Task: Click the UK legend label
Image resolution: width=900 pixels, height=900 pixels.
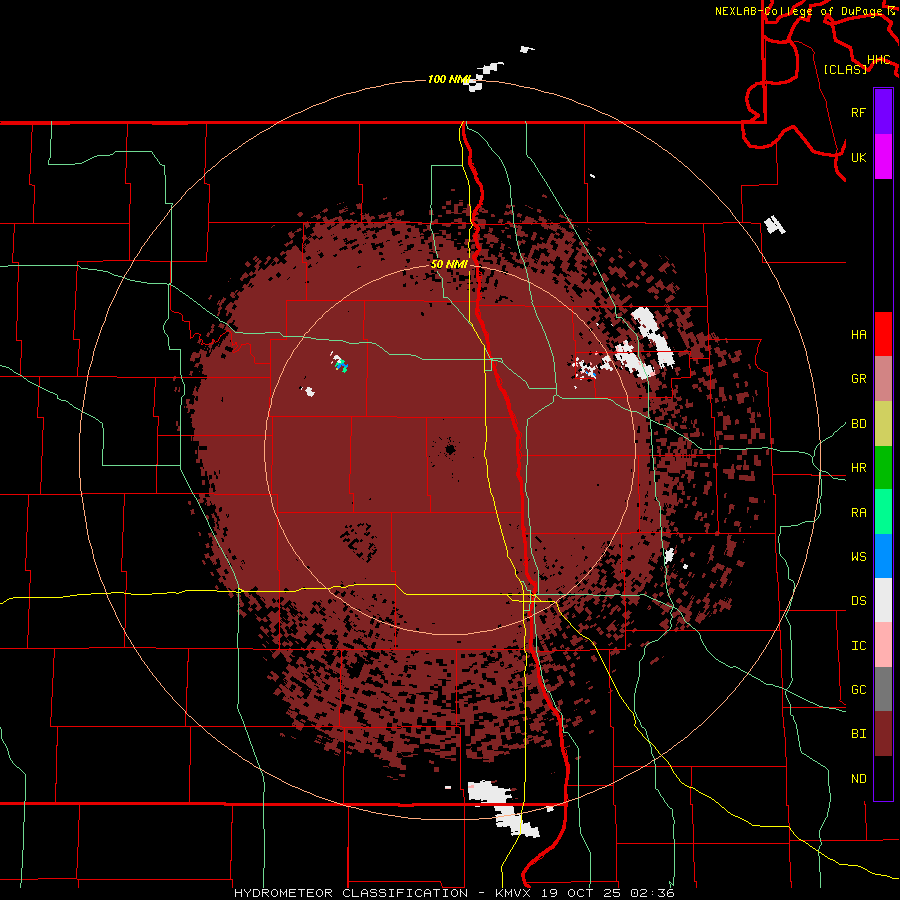Action: tap(858, 158)
